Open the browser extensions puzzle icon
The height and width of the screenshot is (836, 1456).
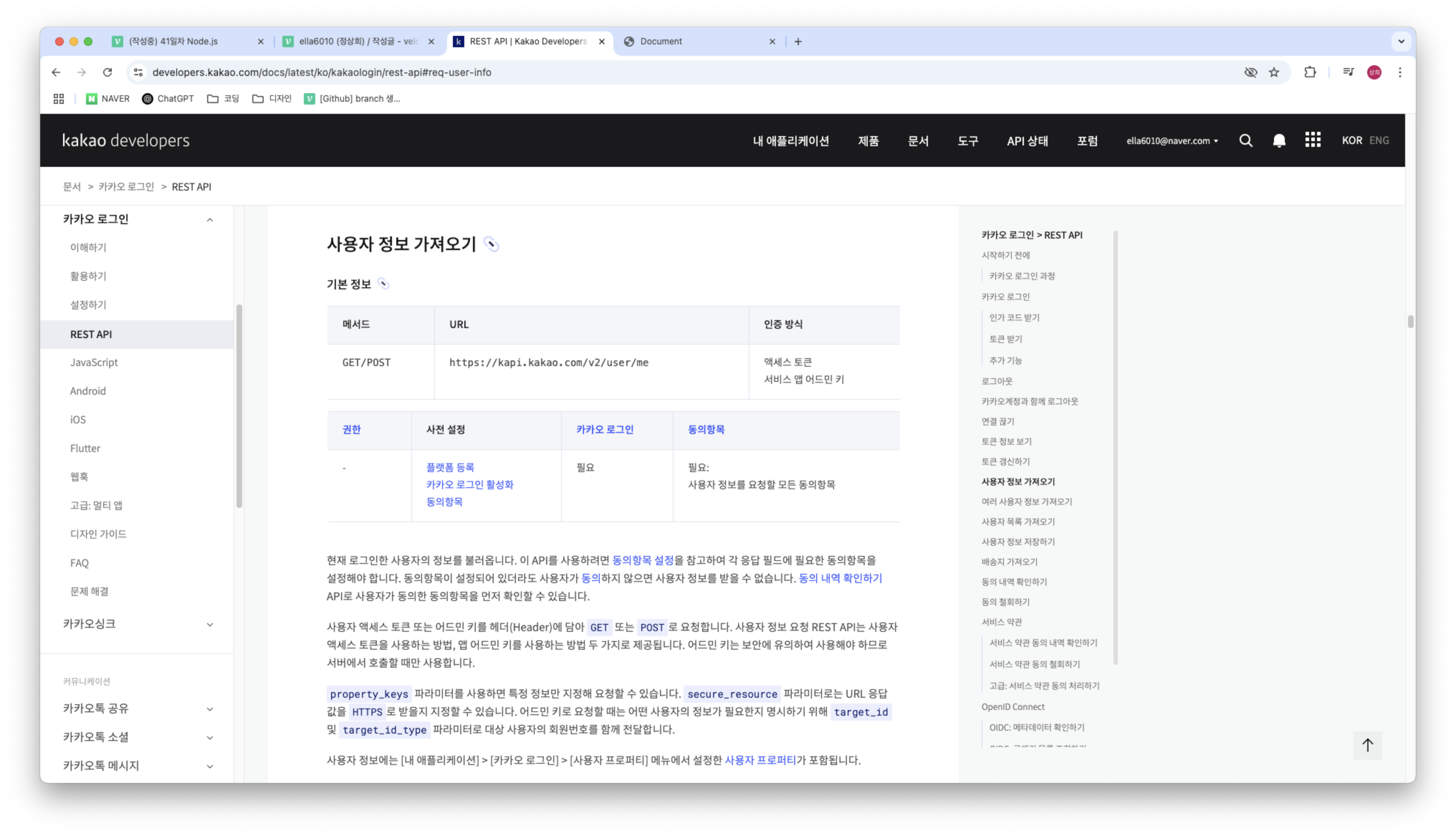click(1309, 72)
